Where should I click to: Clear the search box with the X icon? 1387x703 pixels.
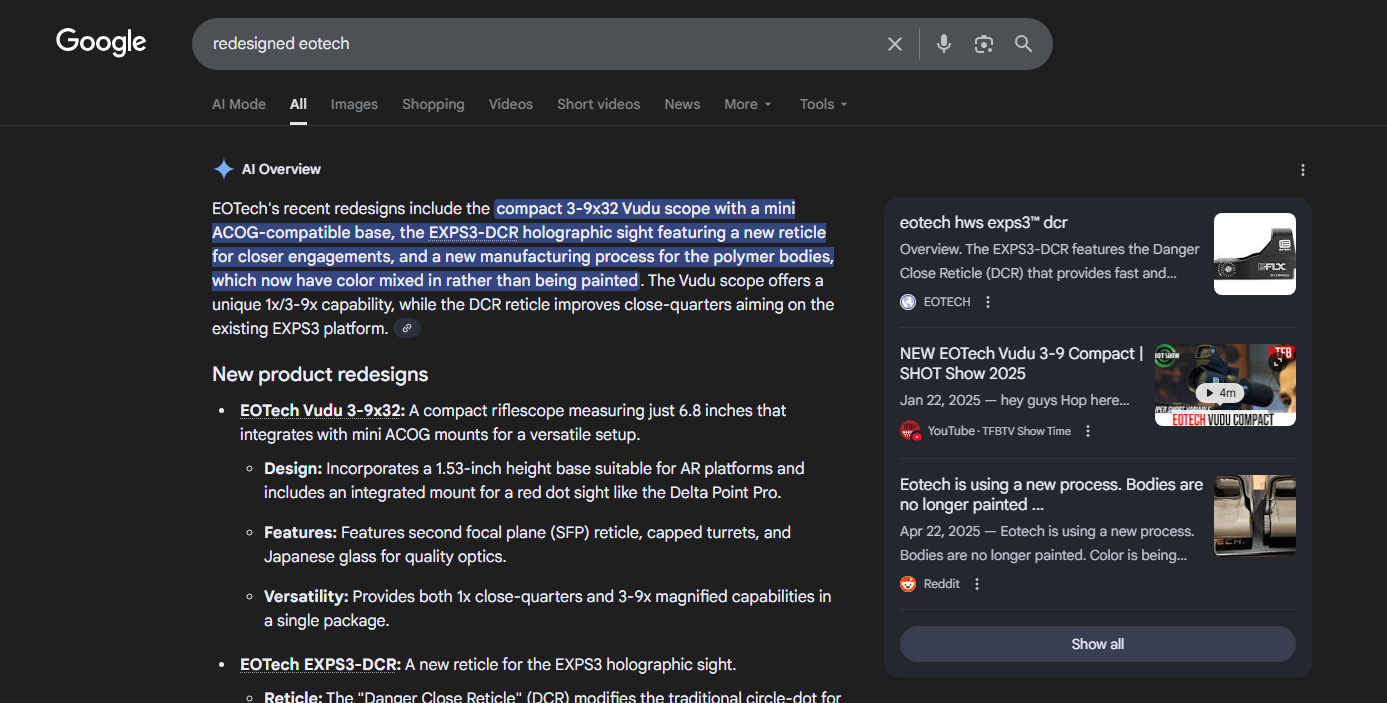895,44
